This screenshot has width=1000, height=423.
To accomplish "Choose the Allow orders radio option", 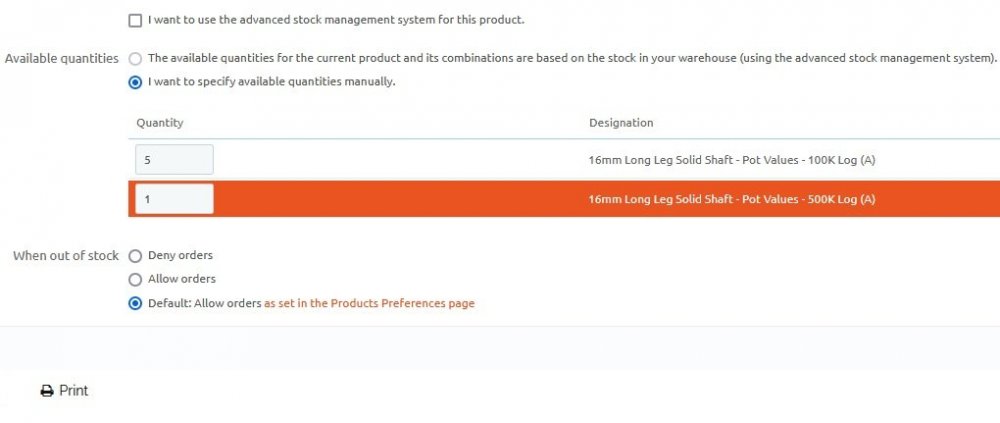I will click(x=135, y=280).
